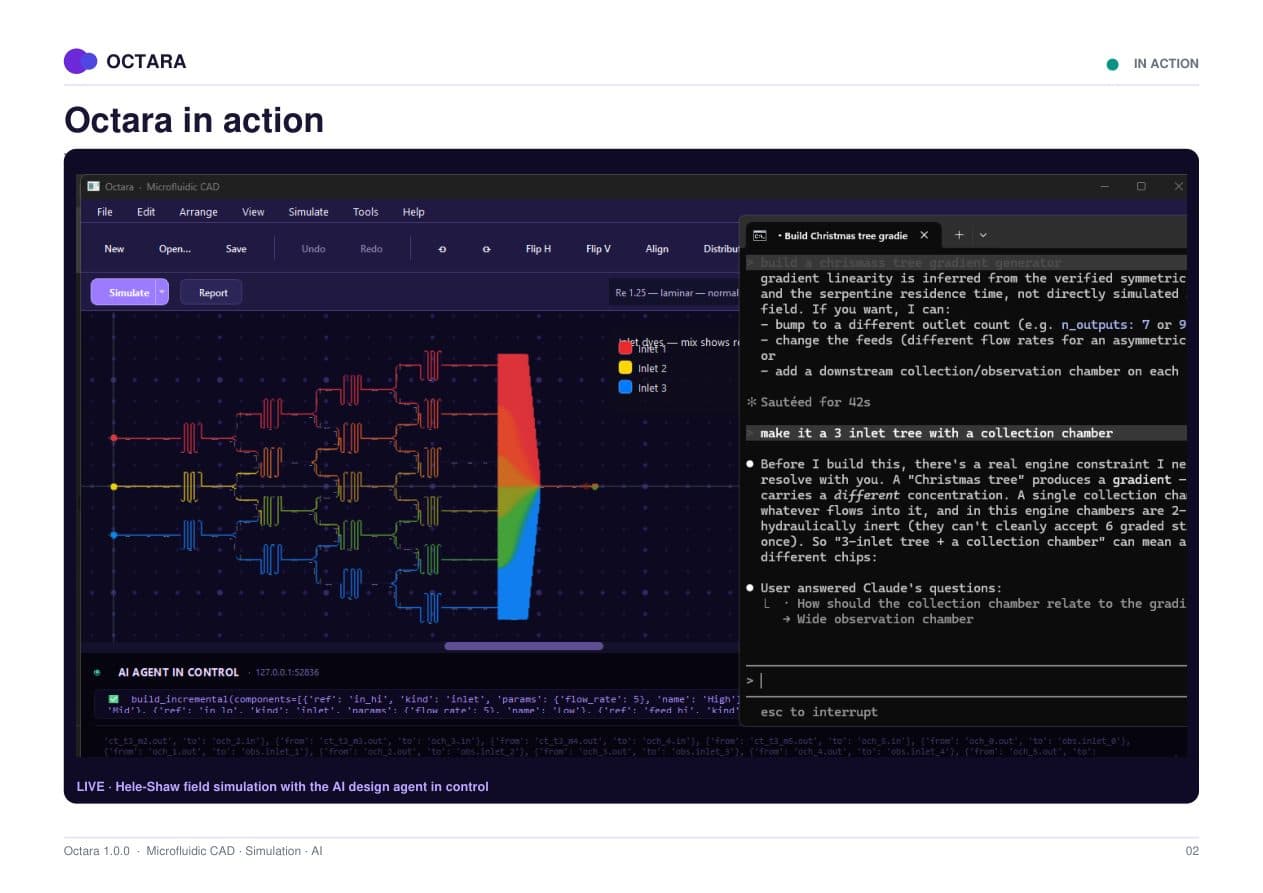Click the green checkmark beside build_incremental

(114, 698)
